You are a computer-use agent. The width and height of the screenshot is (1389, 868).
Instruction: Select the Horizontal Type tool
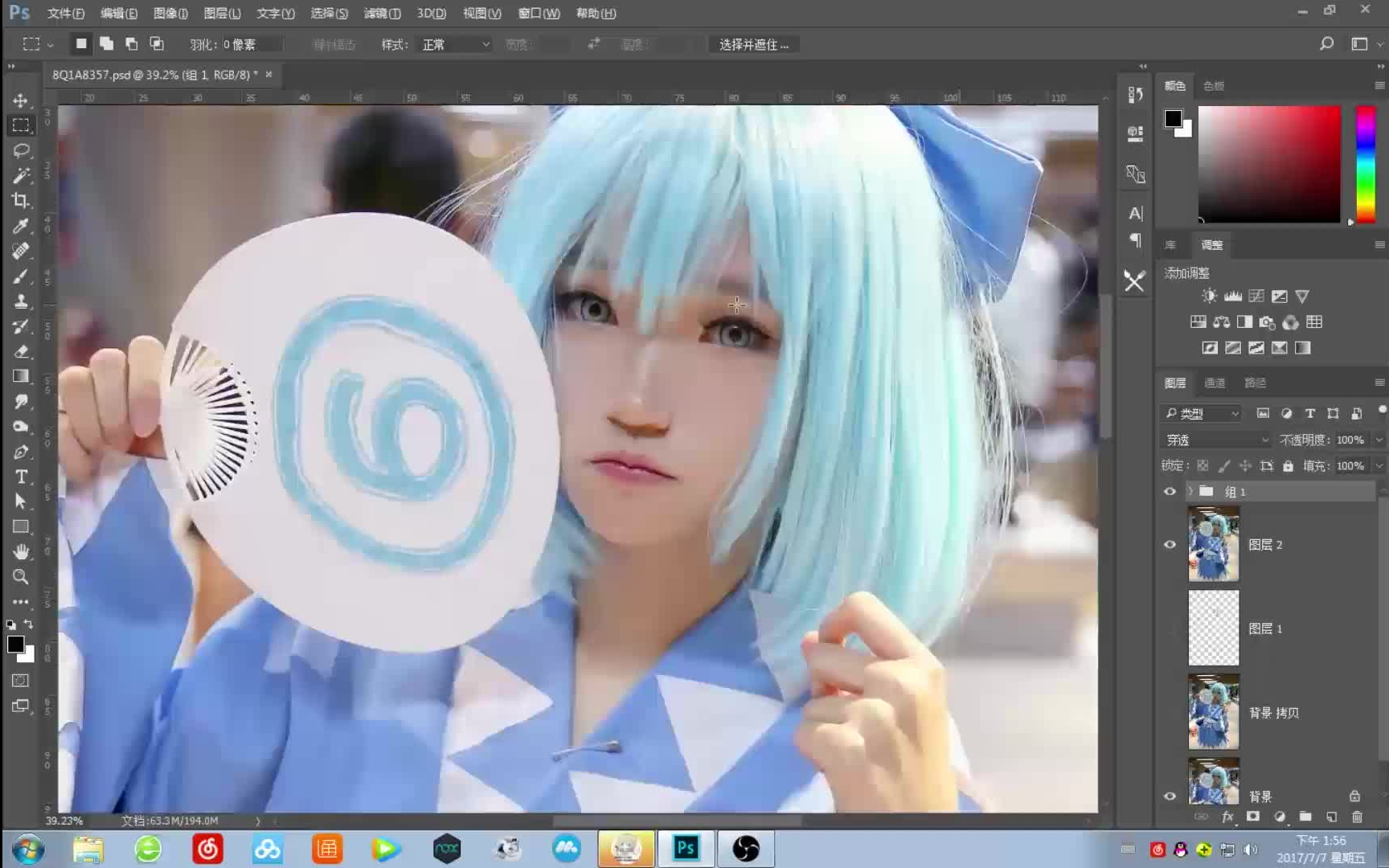(21, 477)
